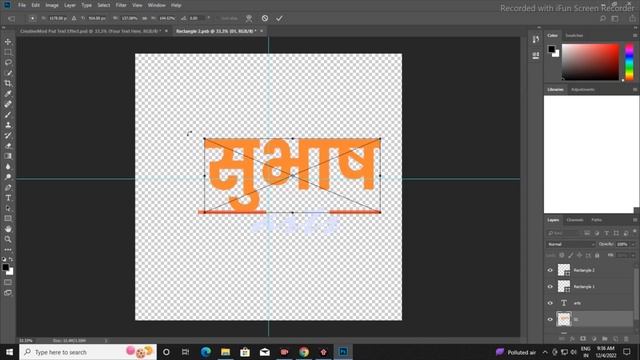Open the Layers panel menu
640x360 pixels.
coord(635,220)
